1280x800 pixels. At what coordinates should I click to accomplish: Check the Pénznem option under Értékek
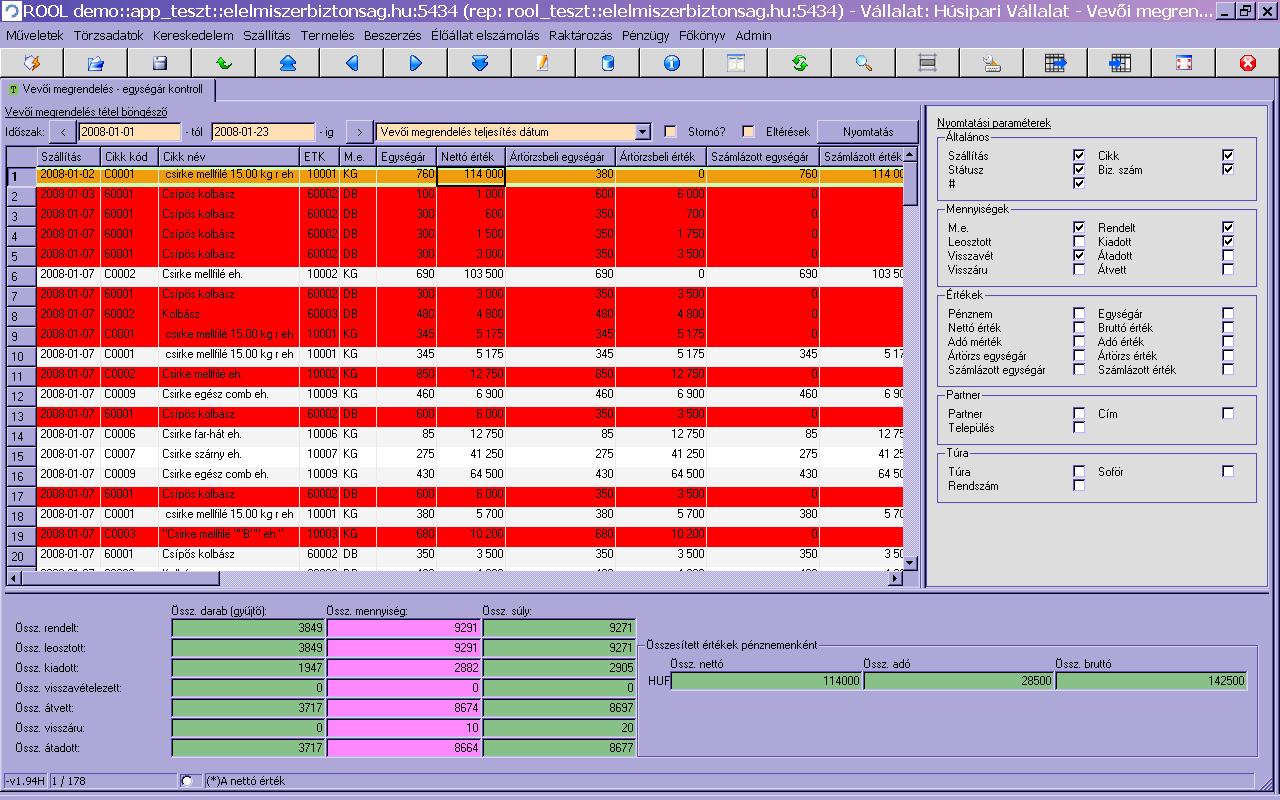1079,314
